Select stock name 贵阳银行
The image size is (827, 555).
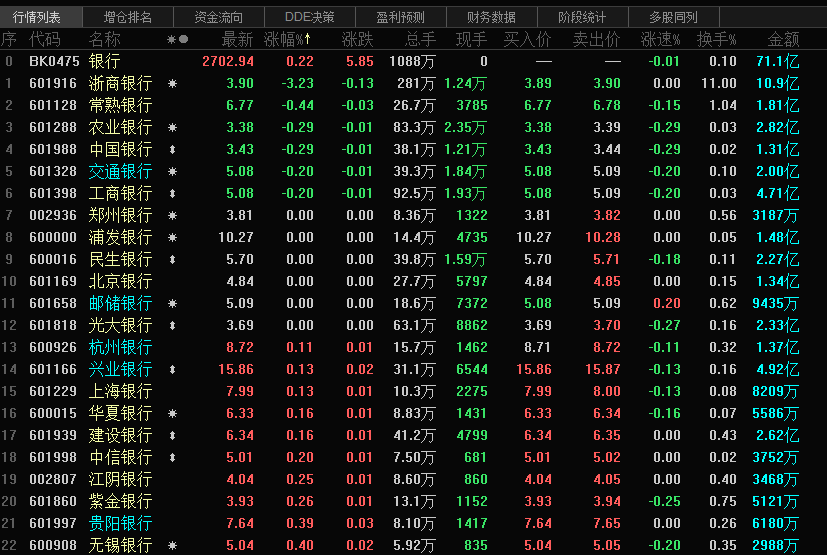120,523
